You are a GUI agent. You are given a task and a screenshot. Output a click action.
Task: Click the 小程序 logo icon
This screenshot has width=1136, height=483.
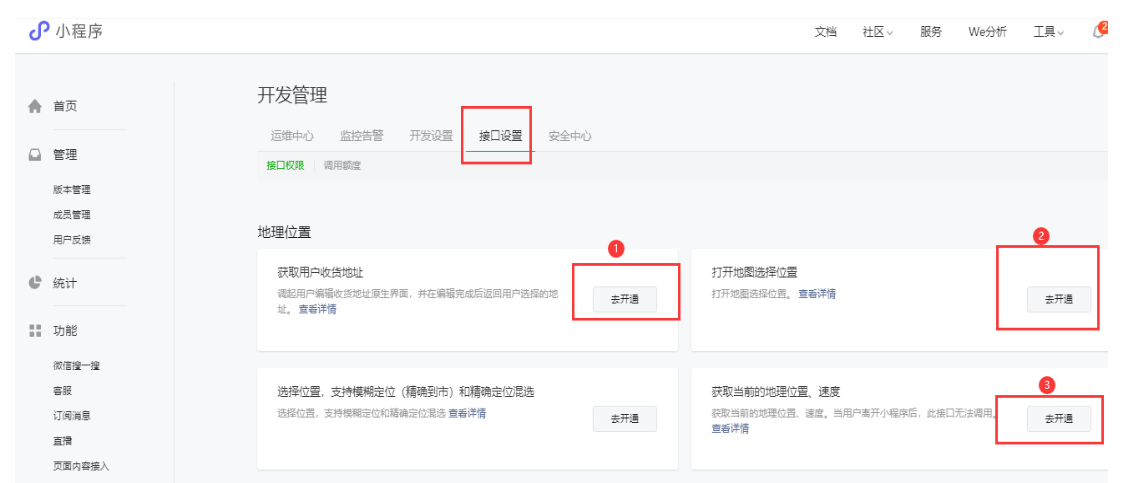coord(39,31)
